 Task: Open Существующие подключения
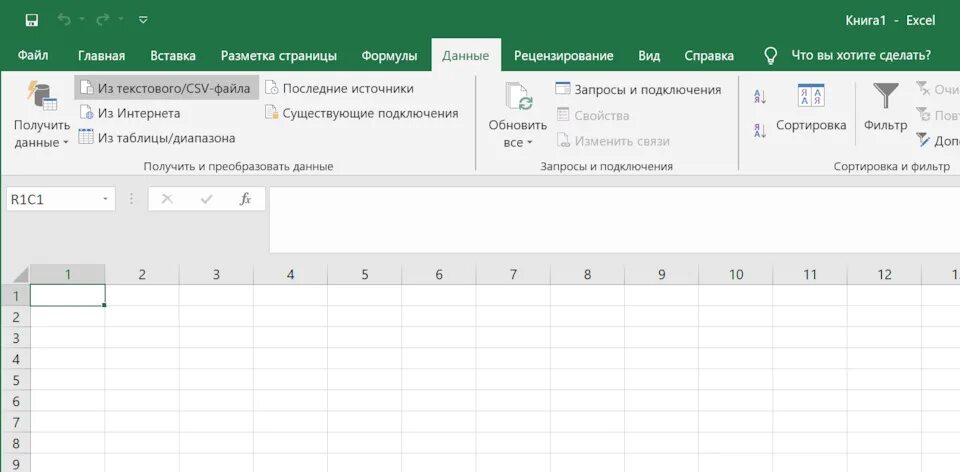361,113
